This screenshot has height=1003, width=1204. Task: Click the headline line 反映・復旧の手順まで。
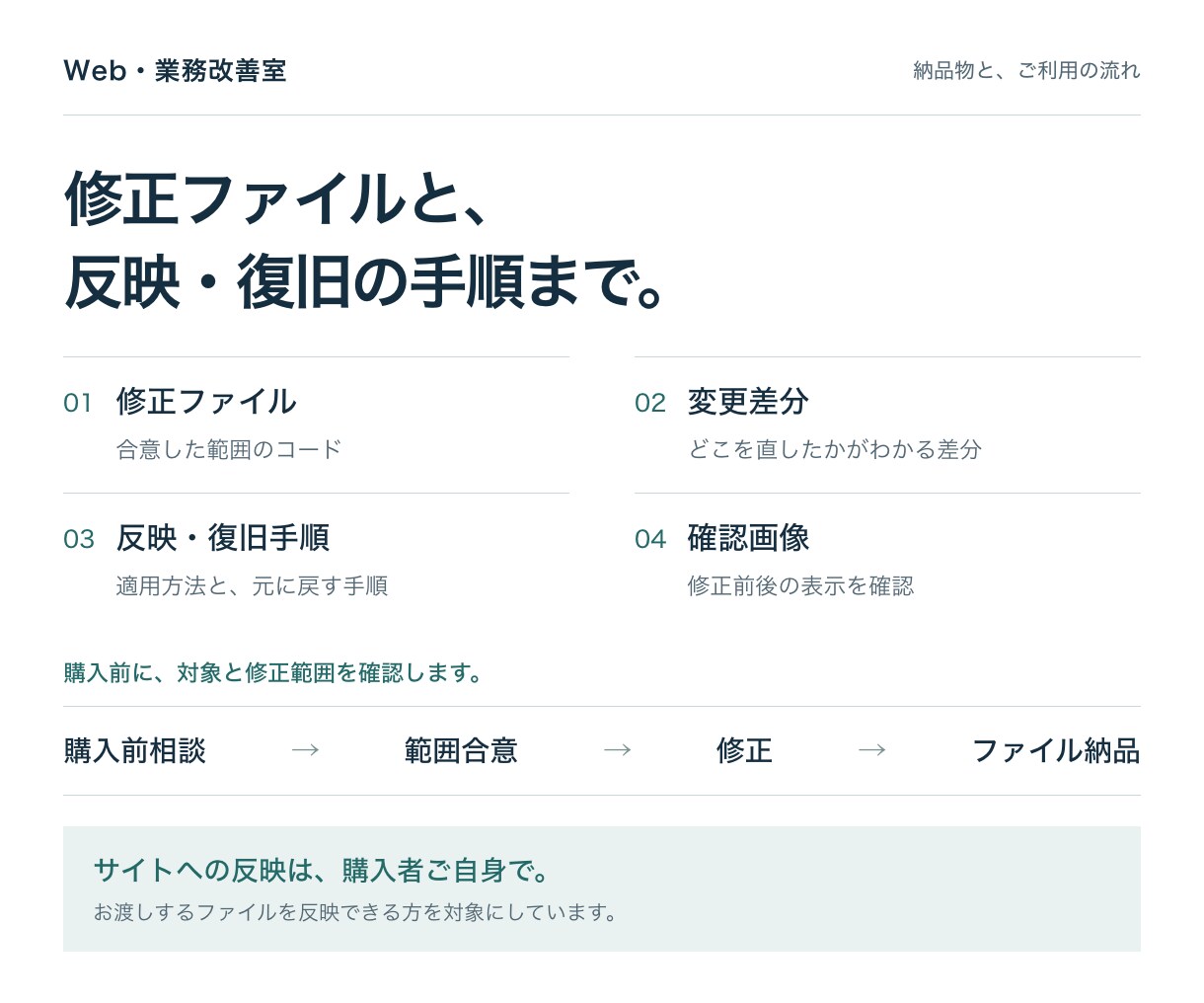[366, 282]
